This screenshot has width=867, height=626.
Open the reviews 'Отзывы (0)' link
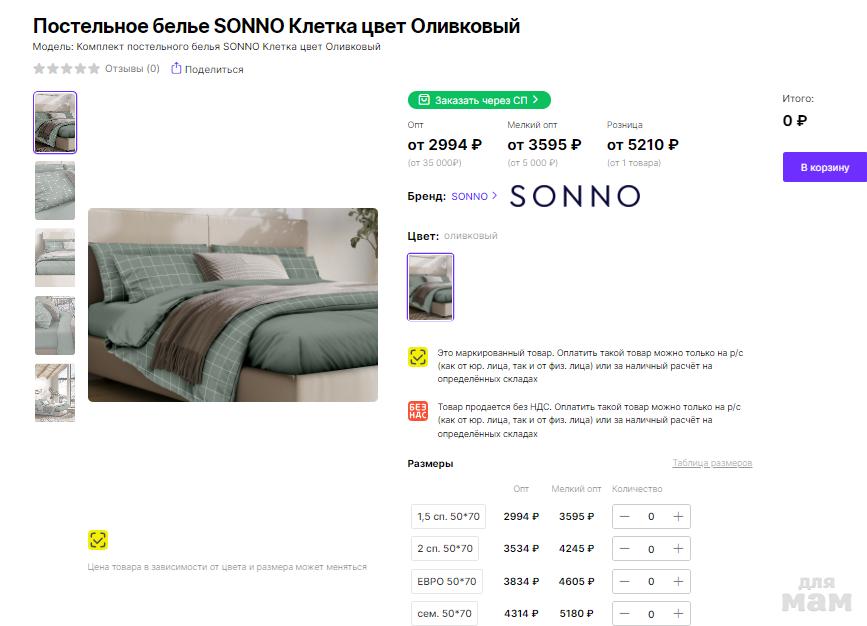pos(132,69)
